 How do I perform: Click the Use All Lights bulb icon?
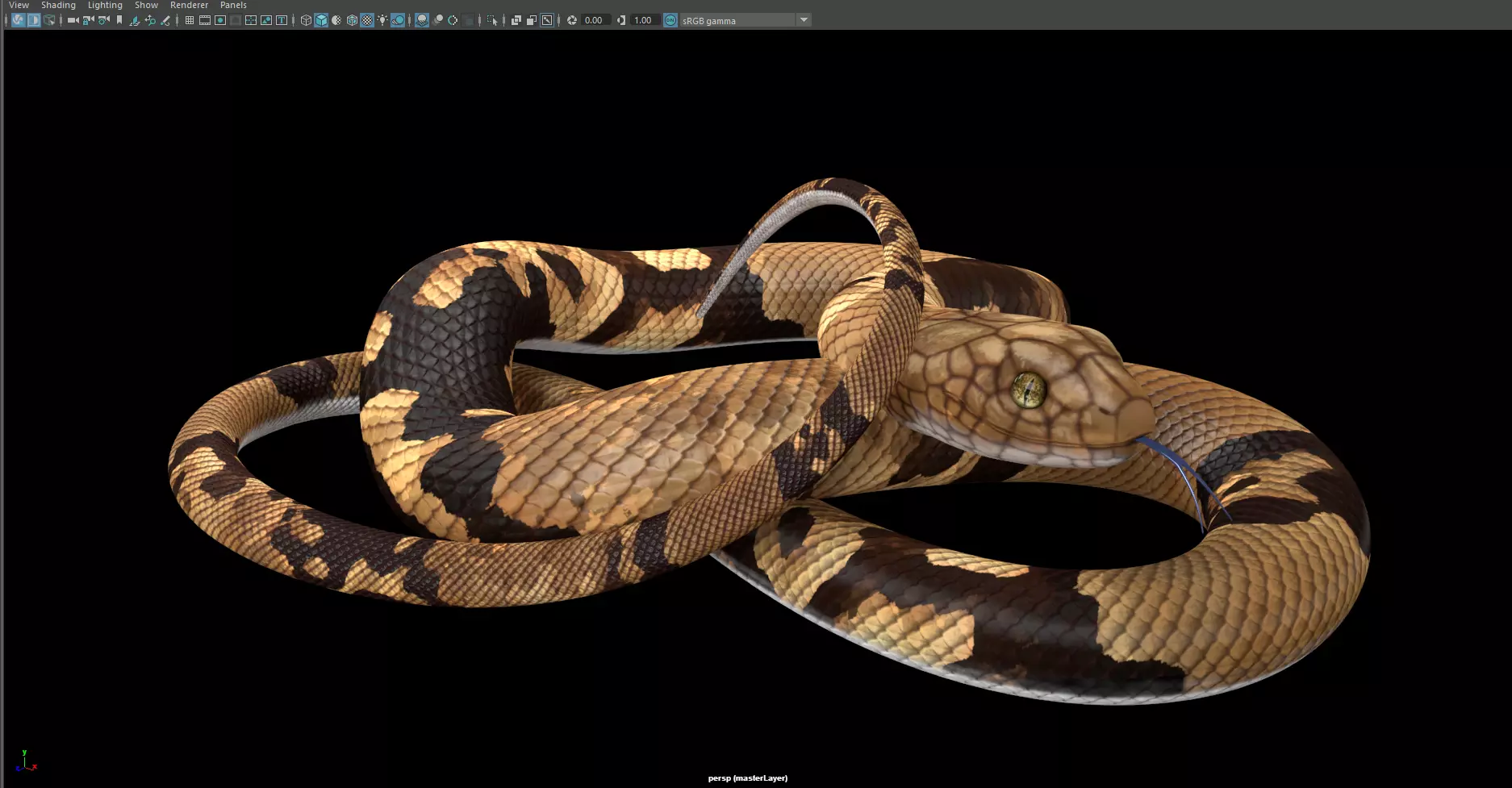click(x=382, y=20)
